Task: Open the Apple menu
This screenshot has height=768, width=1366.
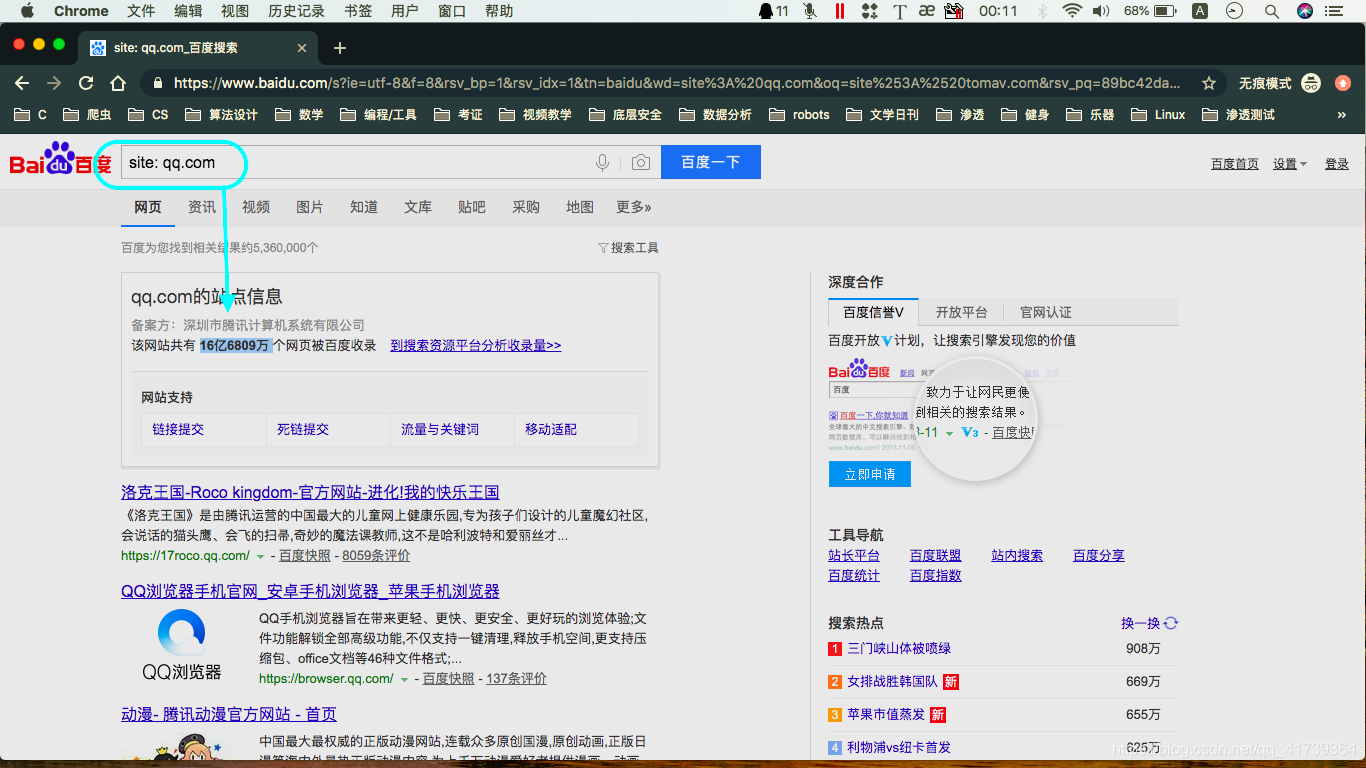Action: [x=27, y=11]
